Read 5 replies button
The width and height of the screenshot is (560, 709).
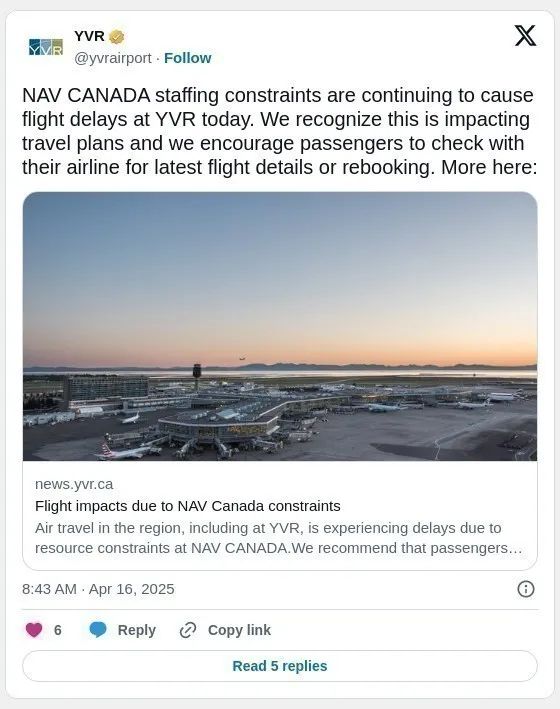(280, 666)
